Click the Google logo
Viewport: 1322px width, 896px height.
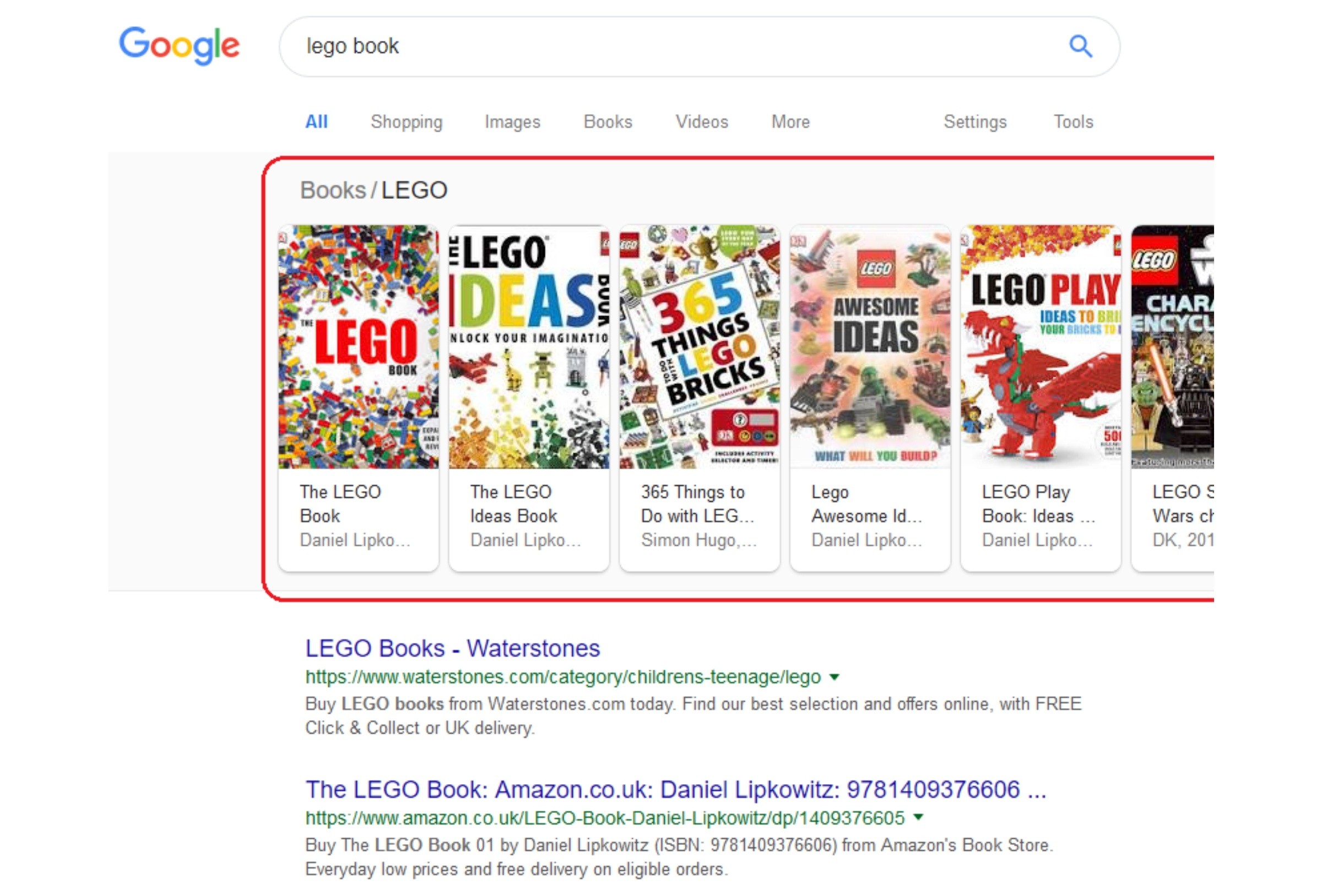pyautogui.click(x=179, y=46)
